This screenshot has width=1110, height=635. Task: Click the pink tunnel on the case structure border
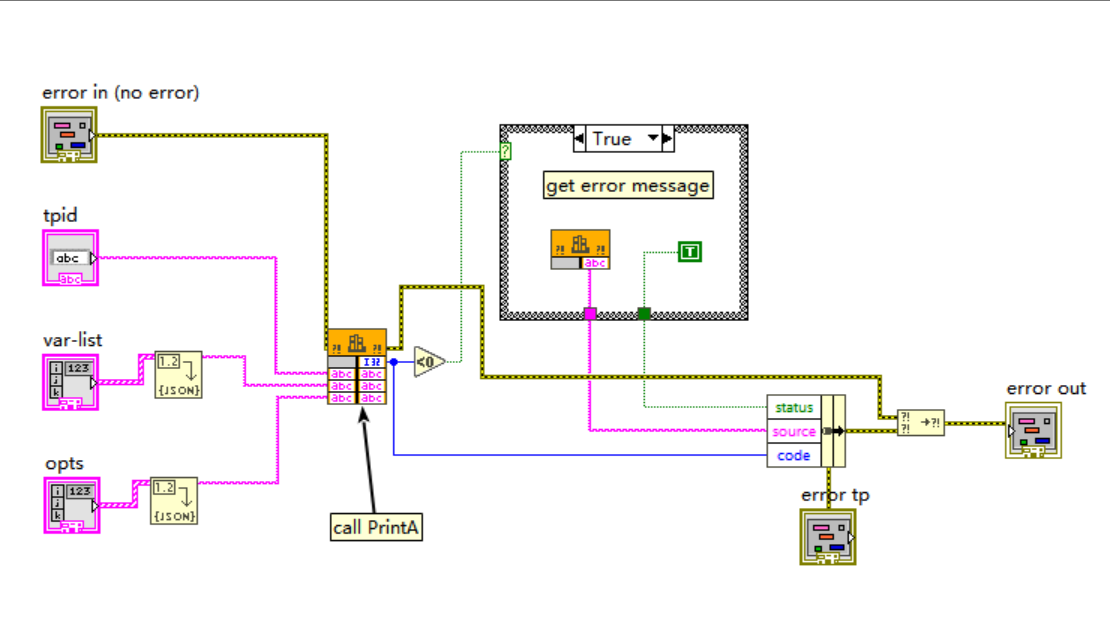pyautogui.click(x=589, y=314)
